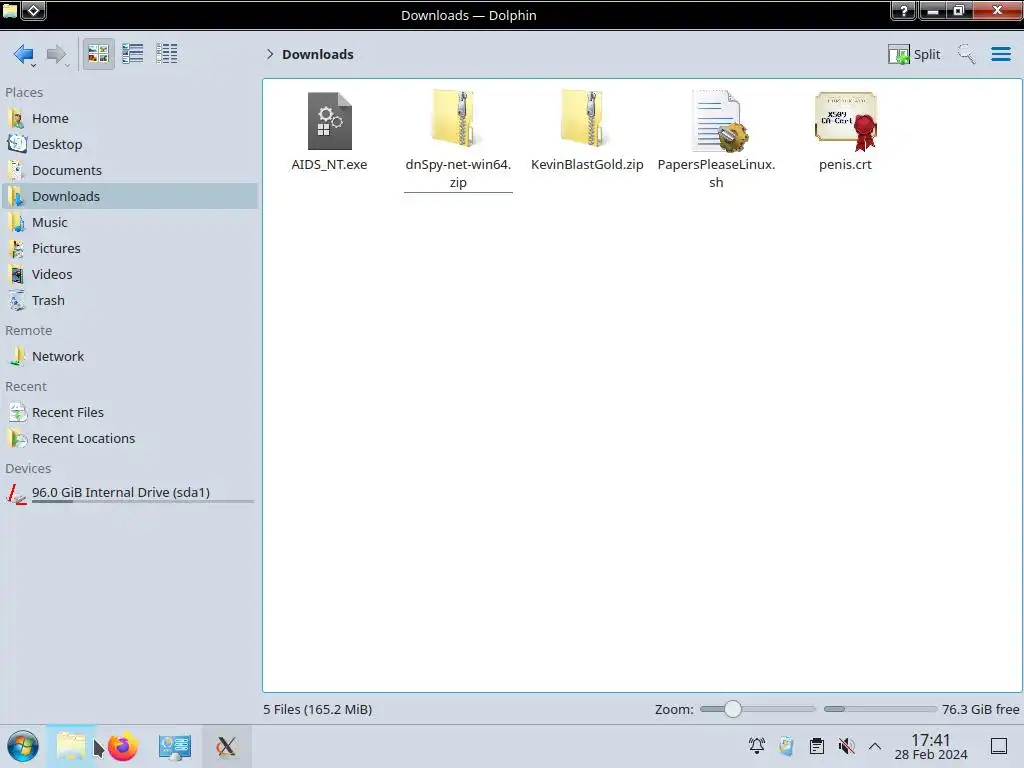Select the AIDS_NT.exe file icon
Image resolution: width=1024 pixels, height=768 pixels.
[329, 121]
